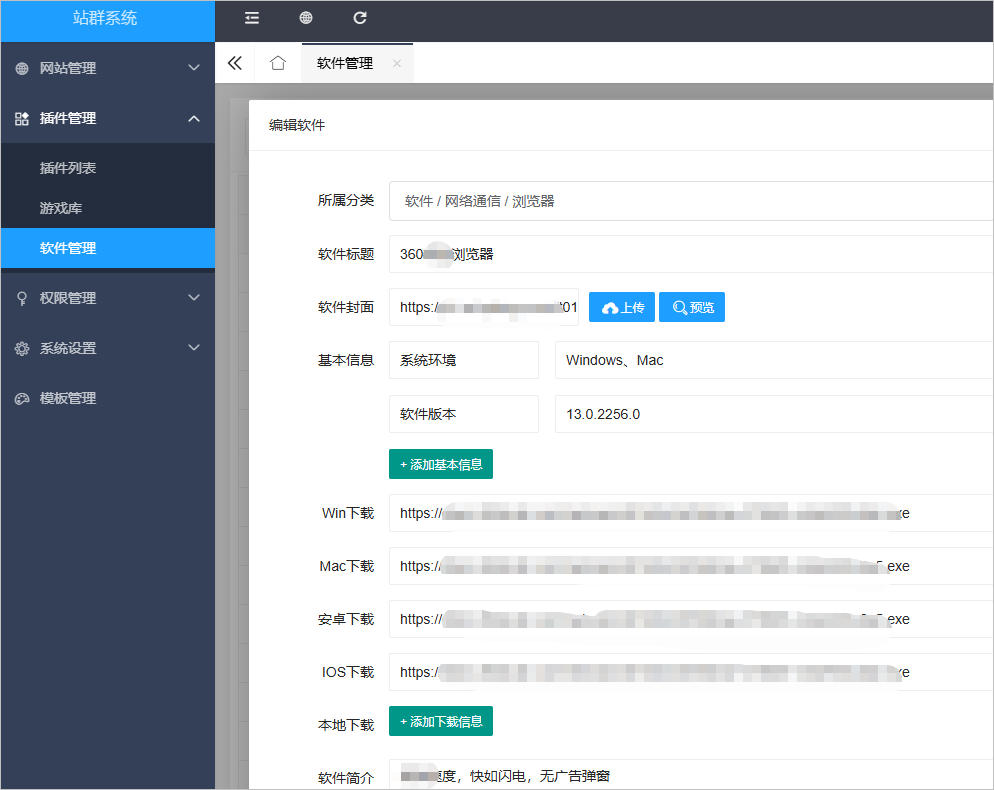Open 插件列表 in the sidebar

click(x=108, y=168)
